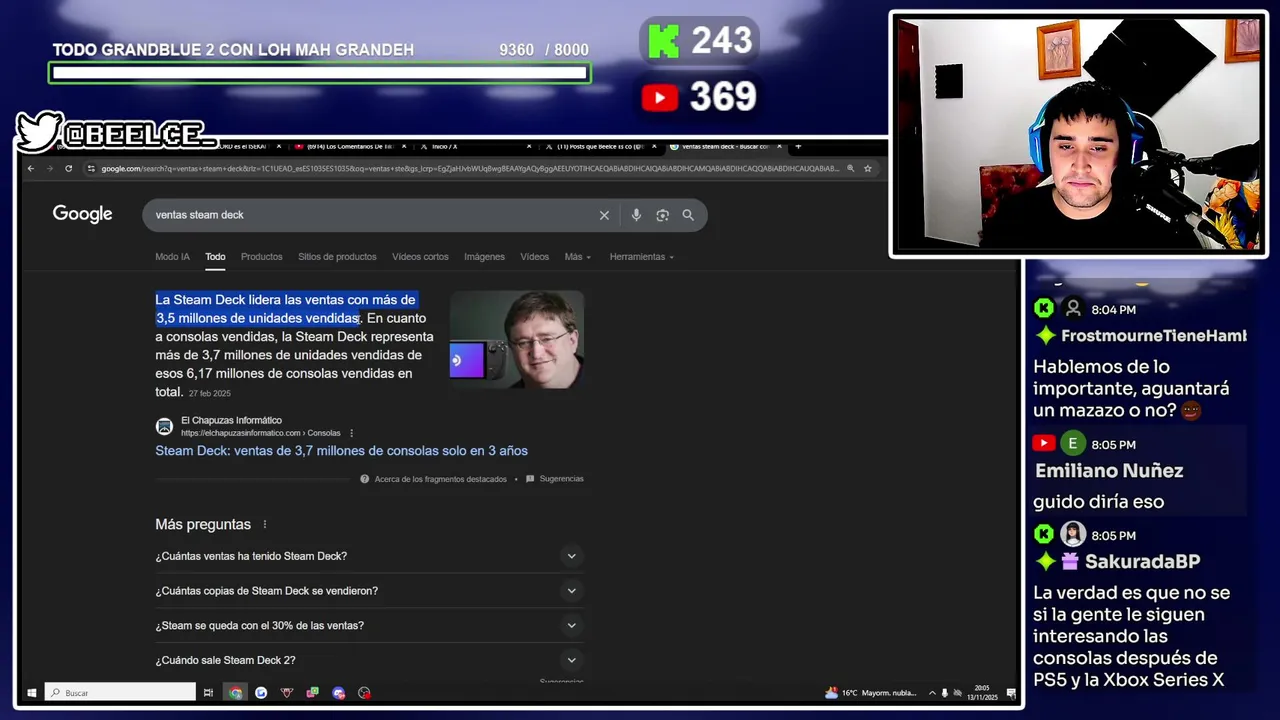This screenshot has width=1280, height=720.
Task: Bookmark this page with the star icon
Action: coord(868,168)
